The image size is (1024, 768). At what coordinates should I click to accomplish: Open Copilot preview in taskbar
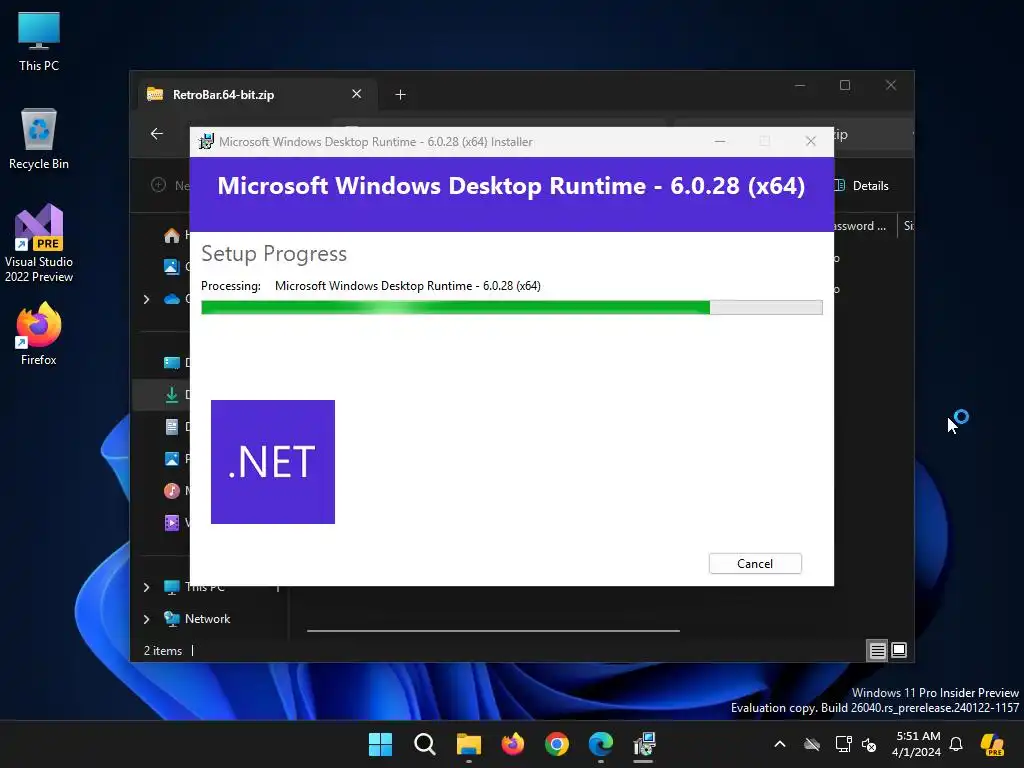pos(993,744)
